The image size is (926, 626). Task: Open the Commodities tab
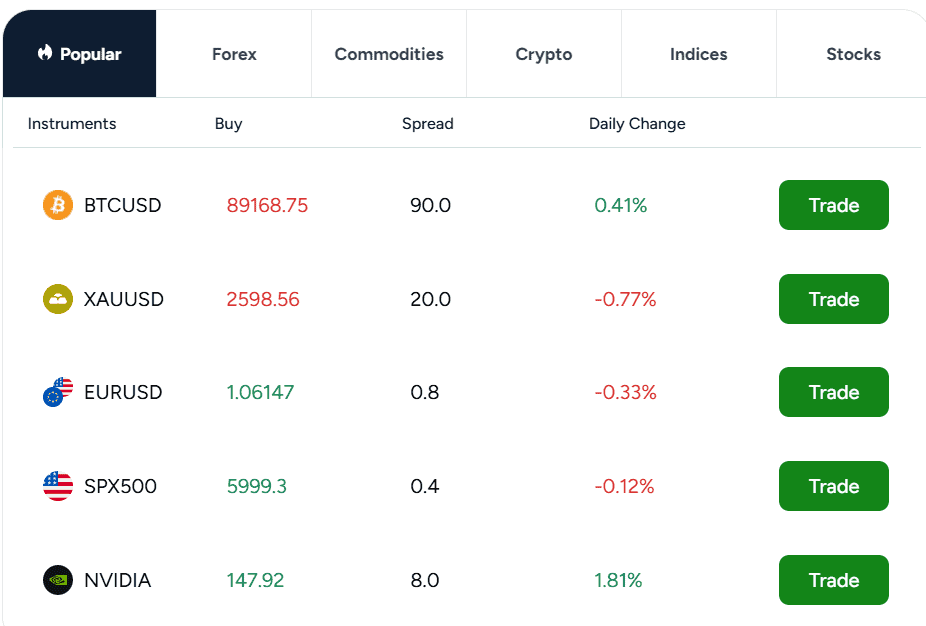click(388, 54)
